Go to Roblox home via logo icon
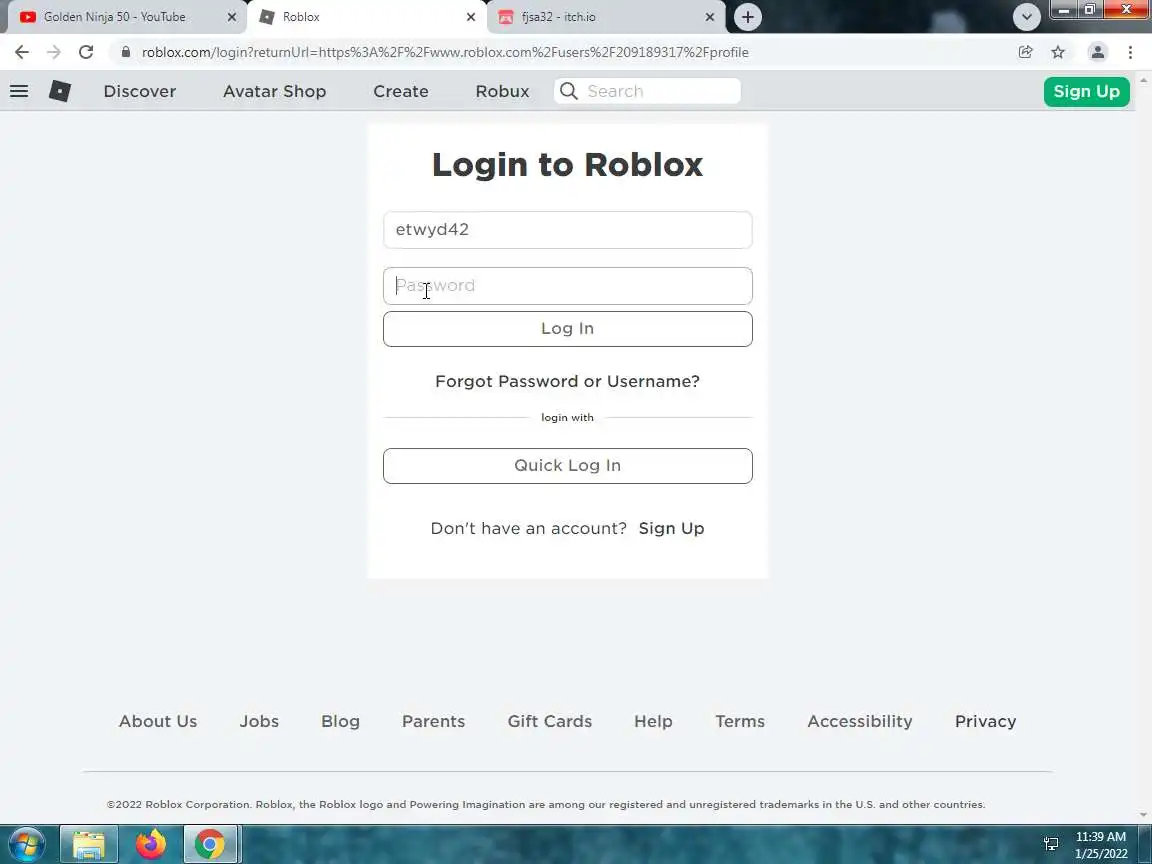The width and height of the screenshot is (1152, 864). [x=60, y=91]
